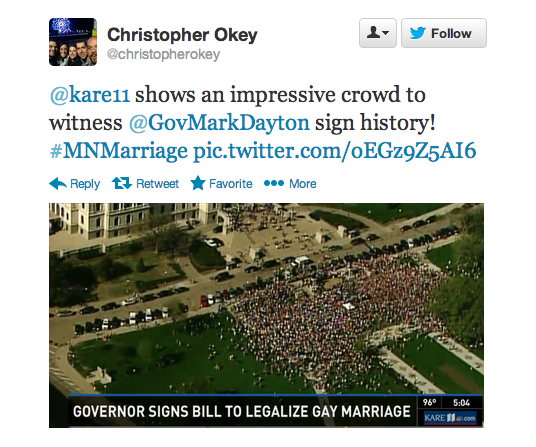Open the aerial crowd photo
Screen dimensions: 536x447
[266, 315]
